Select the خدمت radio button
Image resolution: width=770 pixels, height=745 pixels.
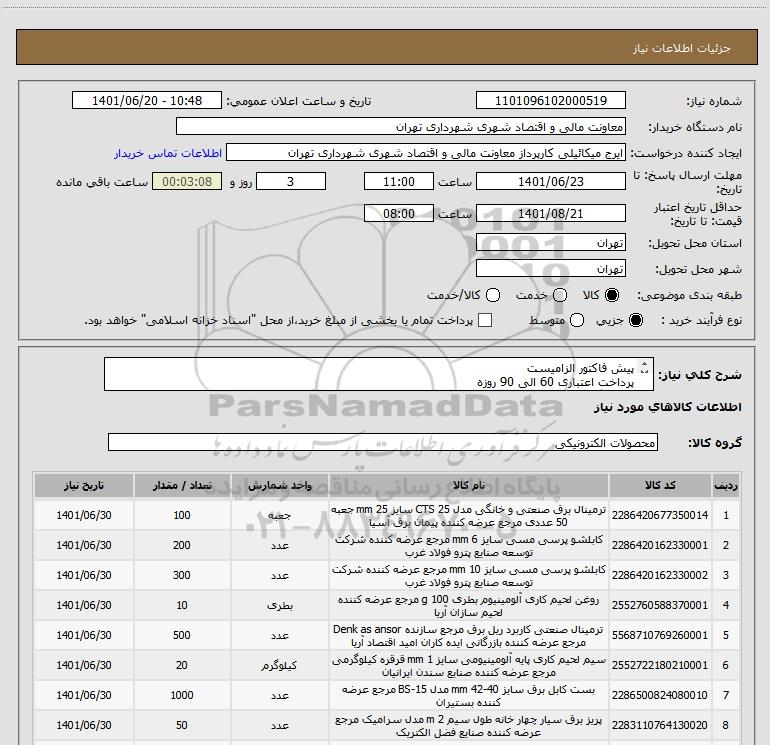(560, 295)
